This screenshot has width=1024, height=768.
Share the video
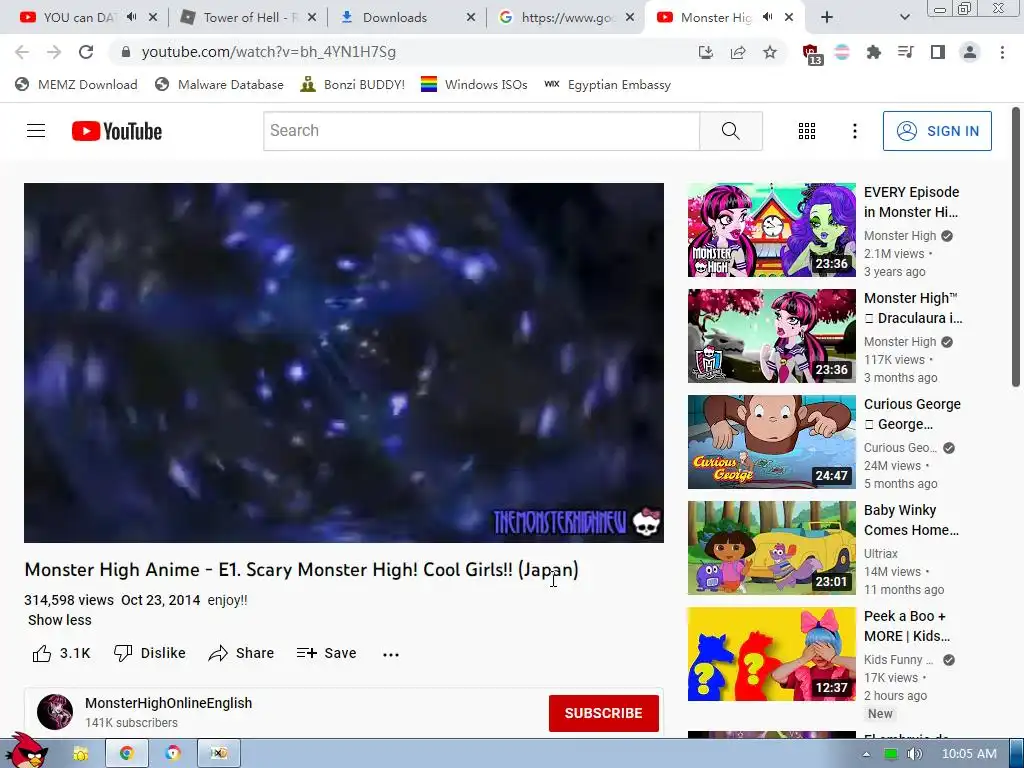241,653
